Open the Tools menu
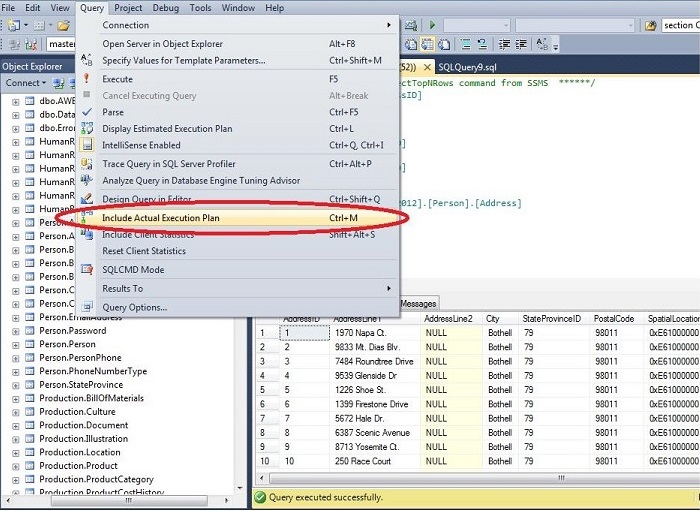Viewport: 700px width, 511px height. [x=200, y=8]
